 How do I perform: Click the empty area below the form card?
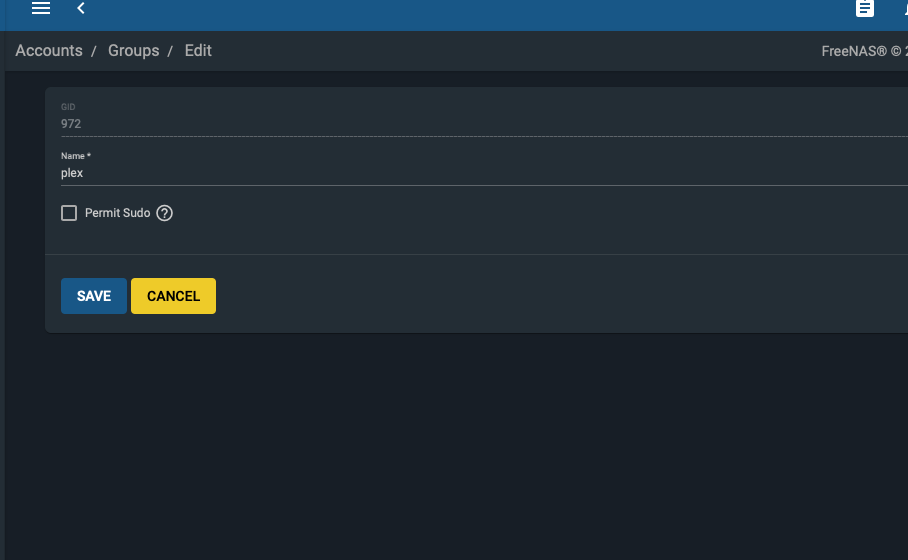[x=456, y=446]
